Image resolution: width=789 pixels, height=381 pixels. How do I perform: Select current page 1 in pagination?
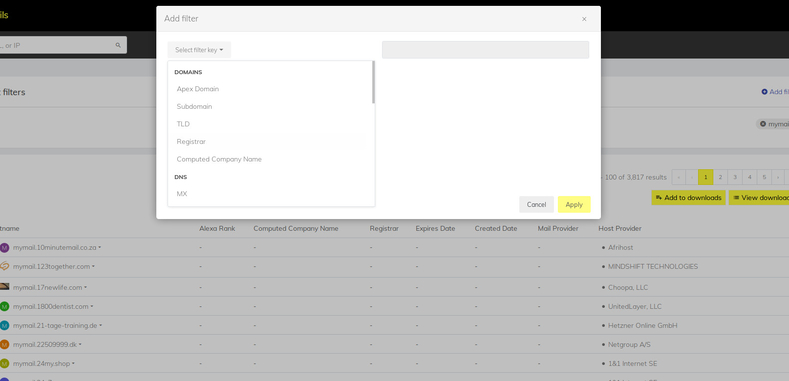tap(705, 177)
